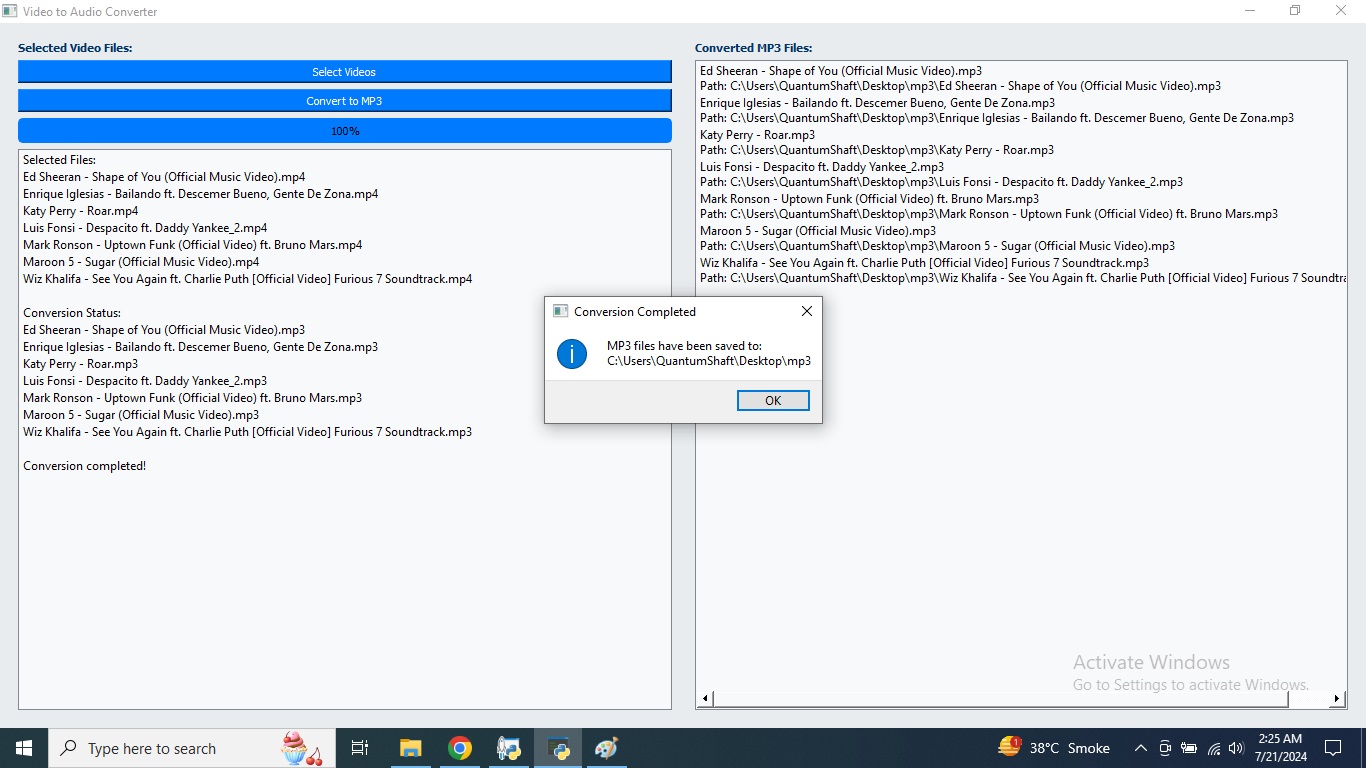
Task: Click the Select Videos button
Action: (344, 72)
